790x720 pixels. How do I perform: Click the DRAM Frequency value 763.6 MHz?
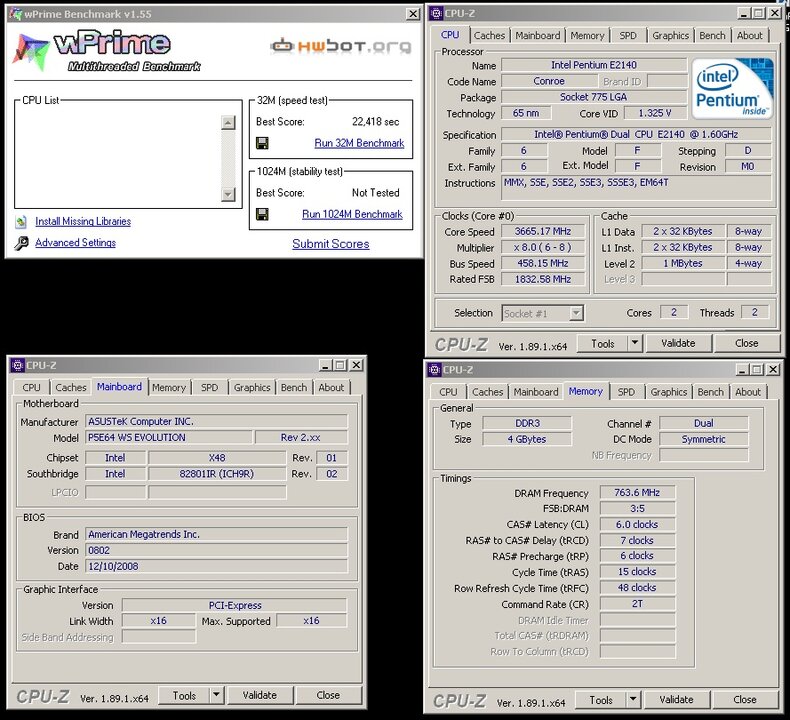coord(637,493)
